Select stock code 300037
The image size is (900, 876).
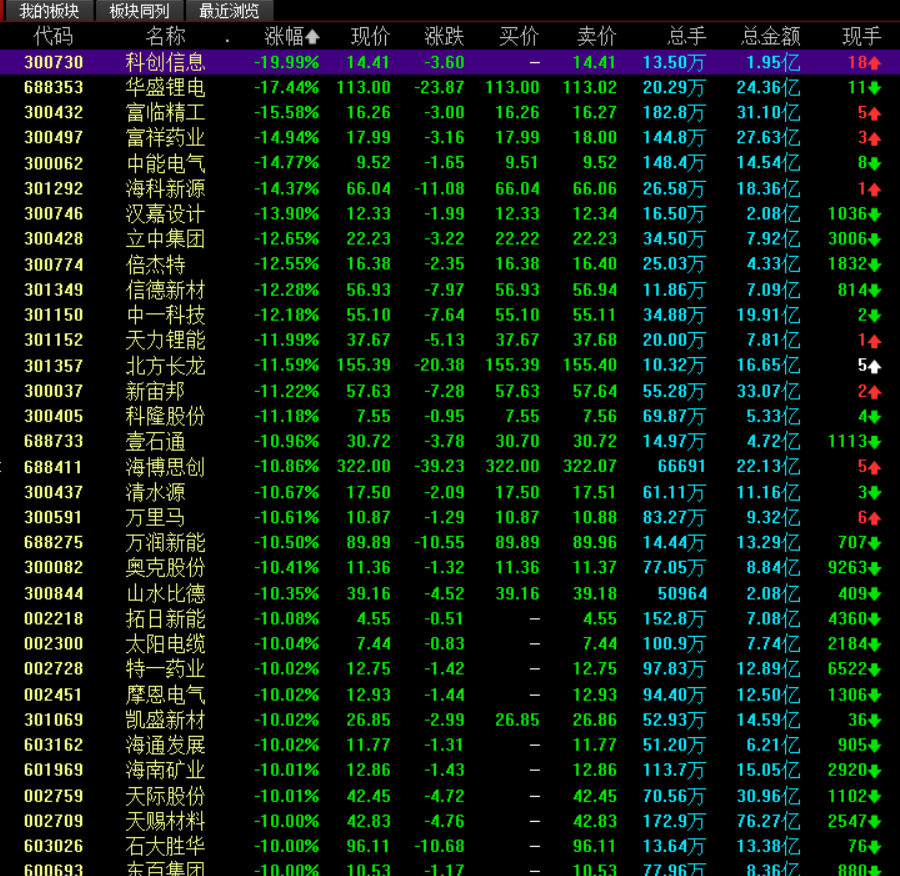tap(53, 392)
